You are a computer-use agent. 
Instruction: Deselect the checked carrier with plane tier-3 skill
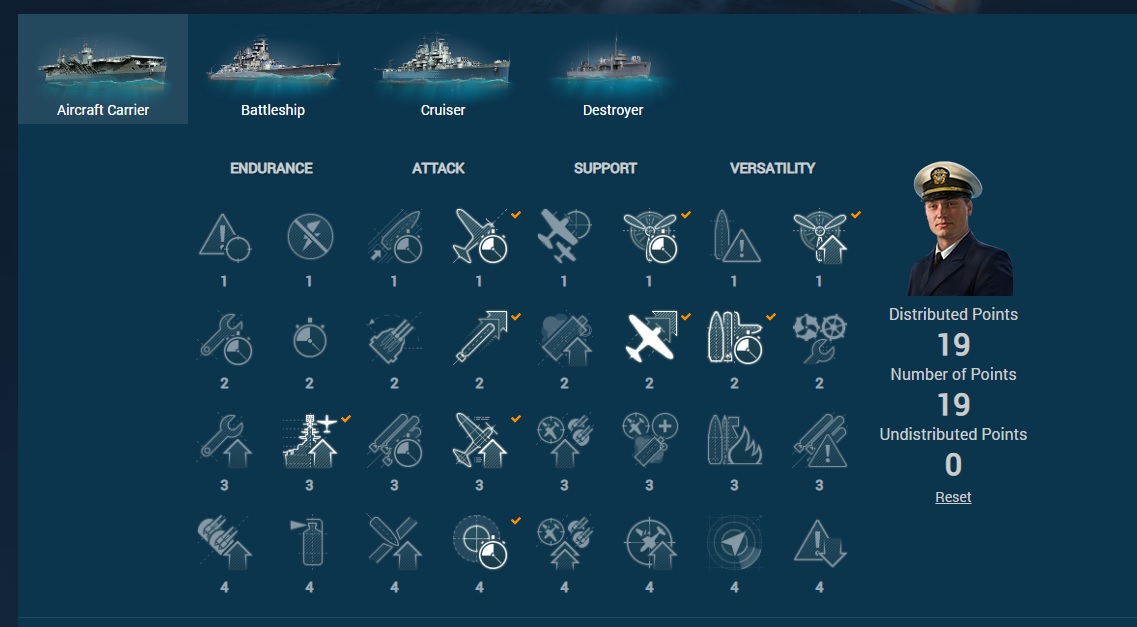click(x=310, y=441)
